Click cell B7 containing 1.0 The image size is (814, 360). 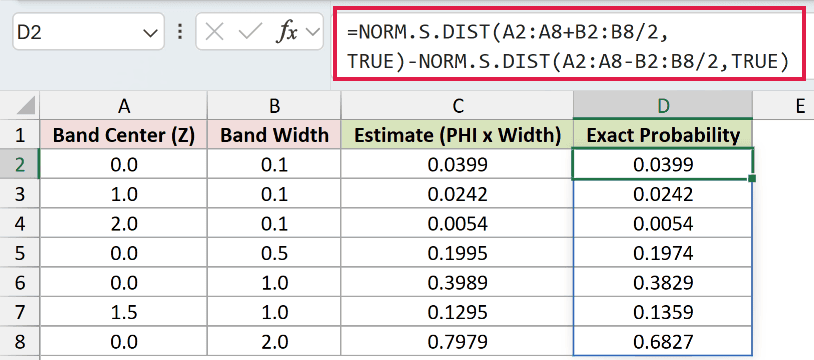[x=274, y=312]
